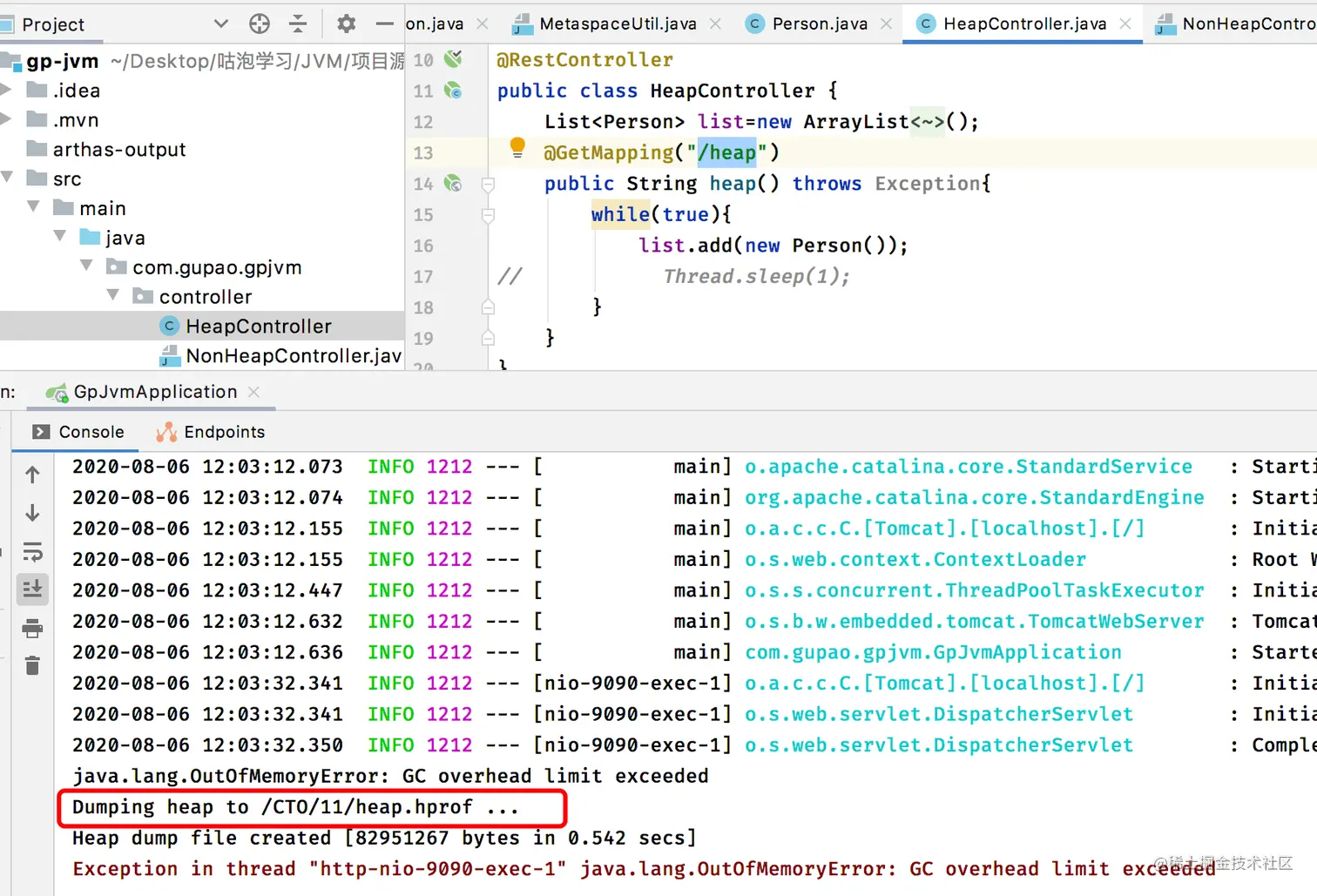This screenshot has height=896, width=1317.
Task: Click the arthas-output folder icon
Action: point(37,149)
